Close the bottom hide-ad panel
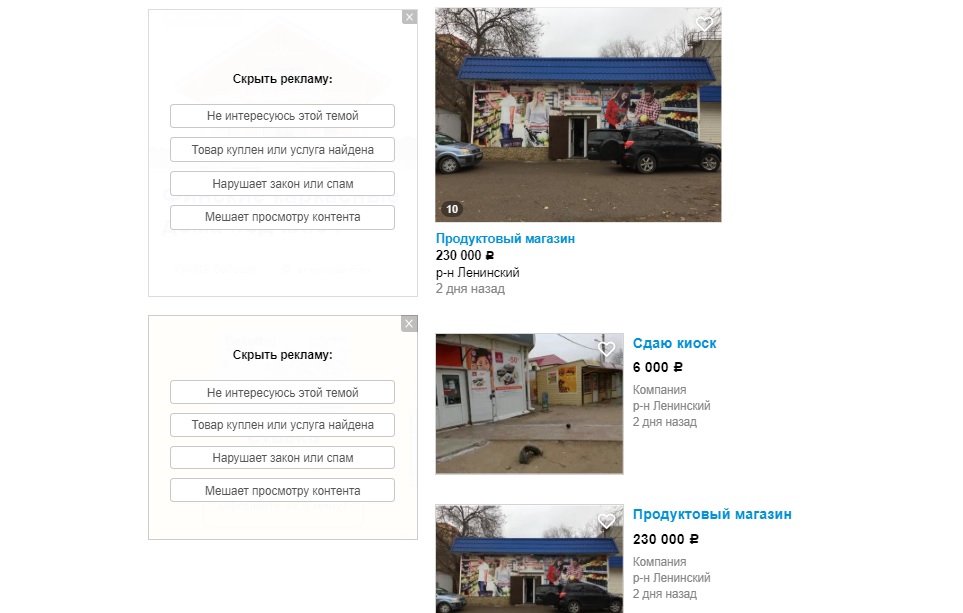963x613 pixels. tap(410, 324)
